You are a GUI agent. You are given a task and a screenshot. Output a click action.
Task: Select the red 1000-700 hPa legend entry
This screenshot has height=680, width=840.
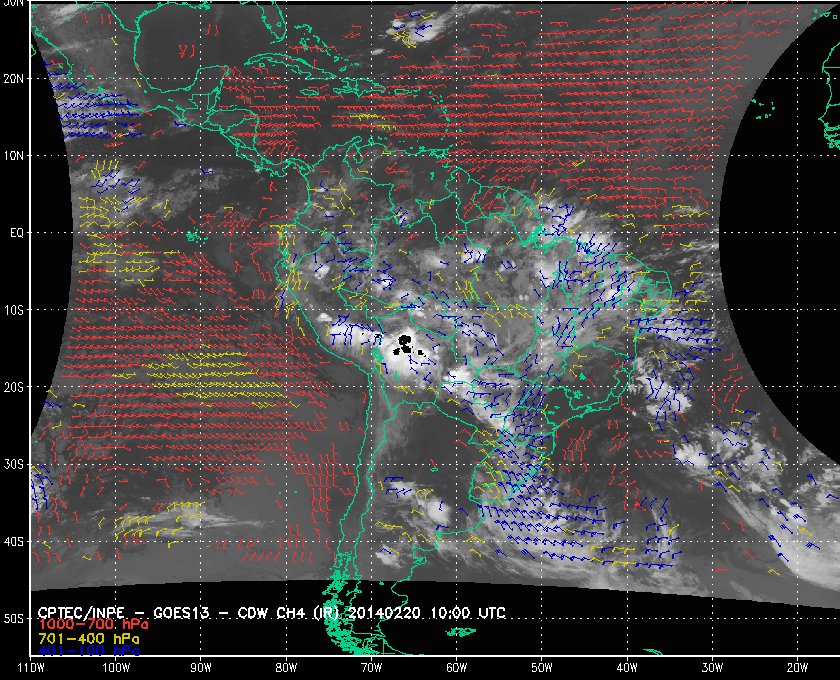pyautogui.click(x=93, y=625)
